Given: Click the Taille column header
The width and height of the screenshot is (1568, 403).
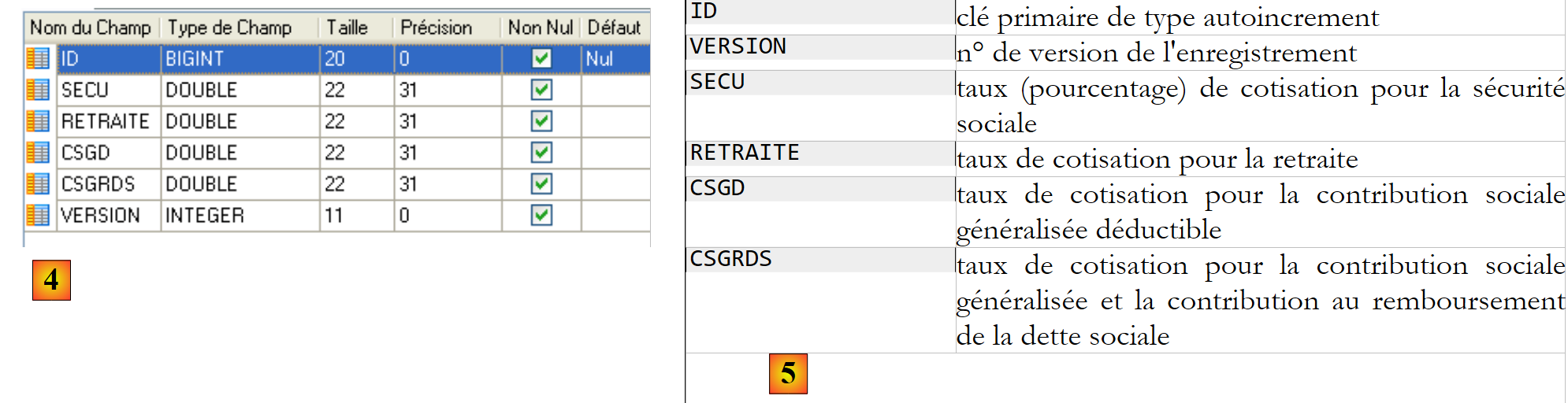Looking at the screenshot, I should coord(347,28).
